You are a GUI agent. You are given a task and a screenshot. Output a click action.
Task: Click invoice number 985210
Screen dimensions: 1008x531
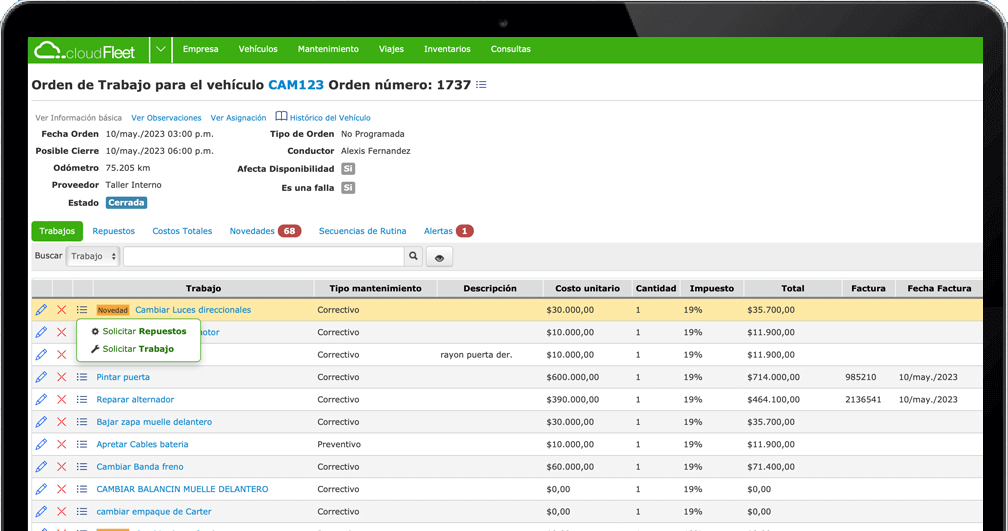point(861,377)
